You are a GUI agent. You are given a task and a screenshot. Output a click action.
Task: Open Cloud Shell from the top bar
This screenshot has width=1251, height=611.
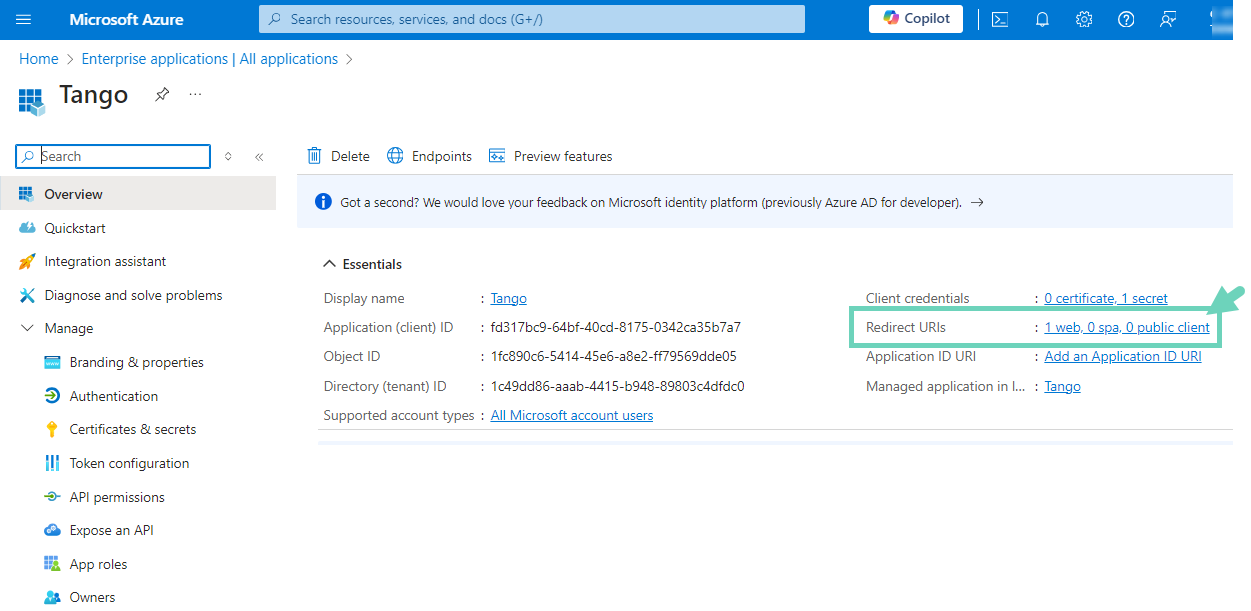coord(999,19)
